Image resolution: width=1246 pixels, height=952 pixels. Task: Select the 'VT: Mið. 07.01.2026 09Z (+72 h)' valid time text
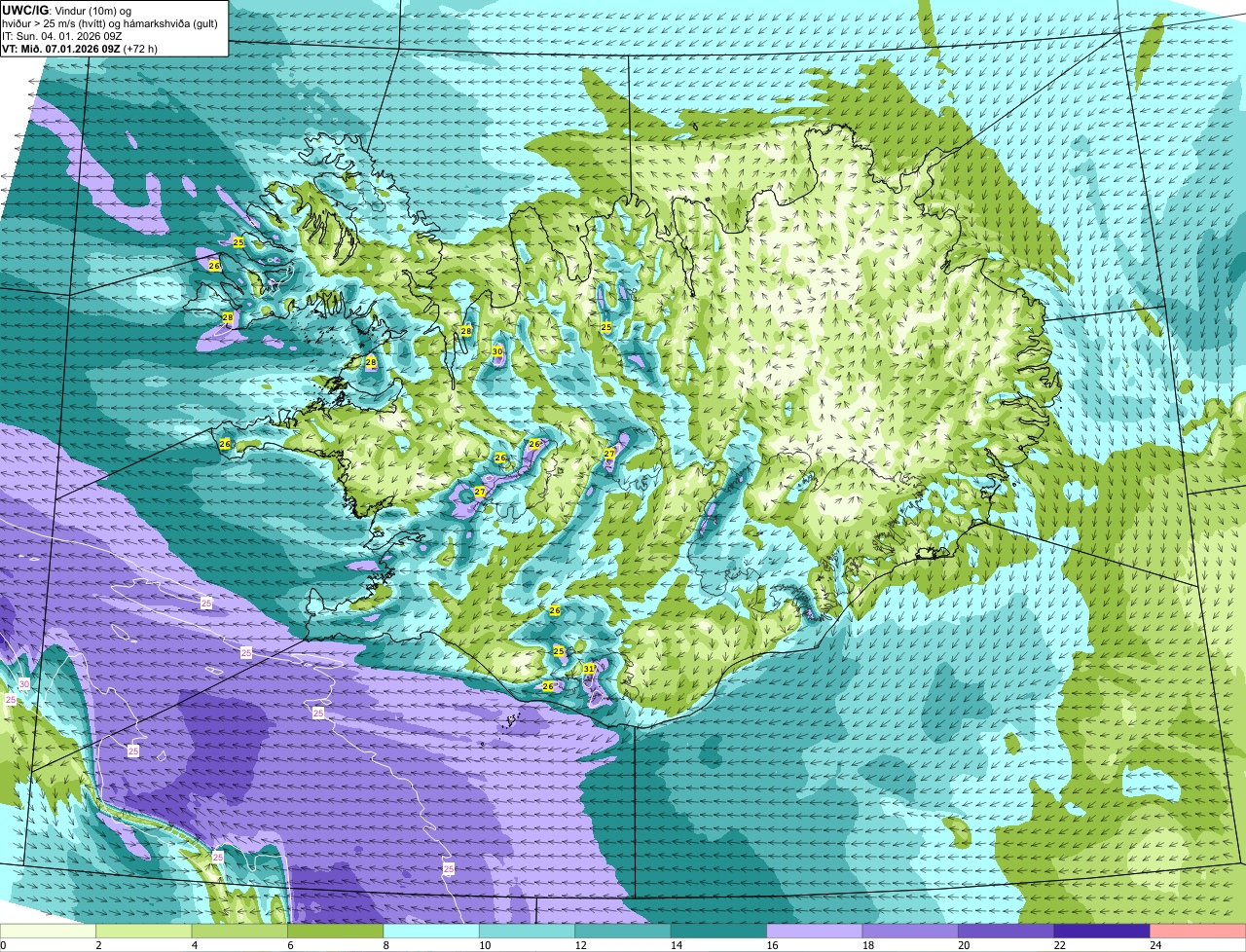coord(80,48)
